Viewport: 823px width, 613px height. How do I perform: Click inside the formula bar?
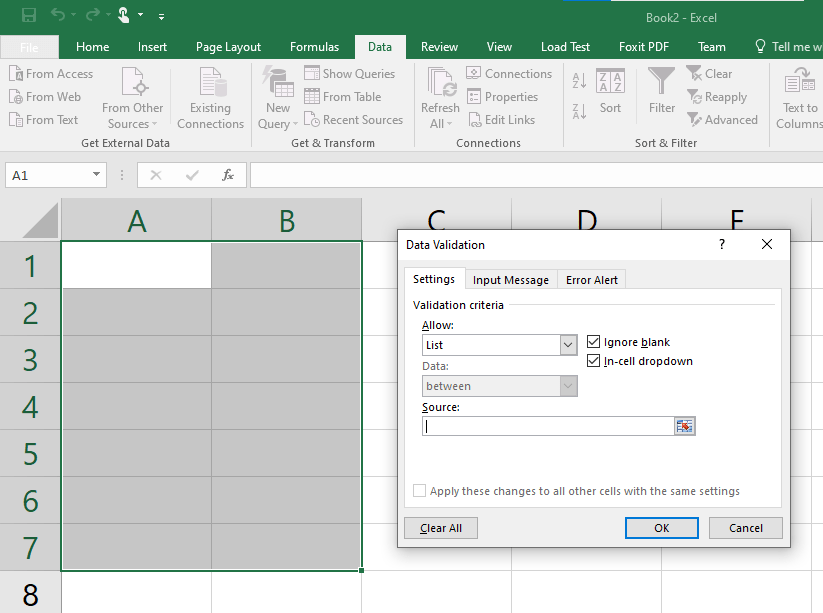[536, 175]
